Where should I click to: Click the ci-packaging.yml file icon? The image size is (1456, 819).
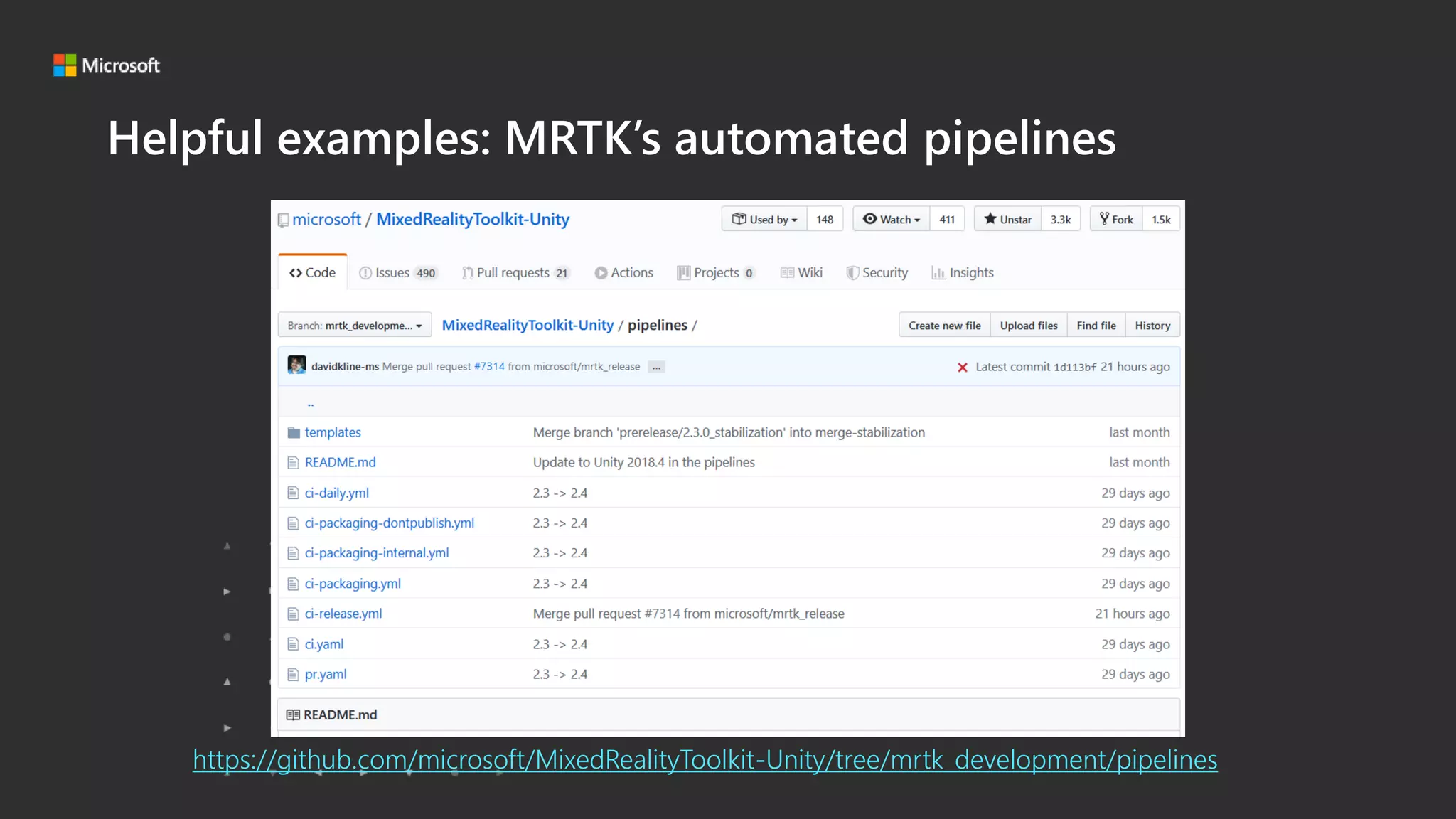pos(293,584)
